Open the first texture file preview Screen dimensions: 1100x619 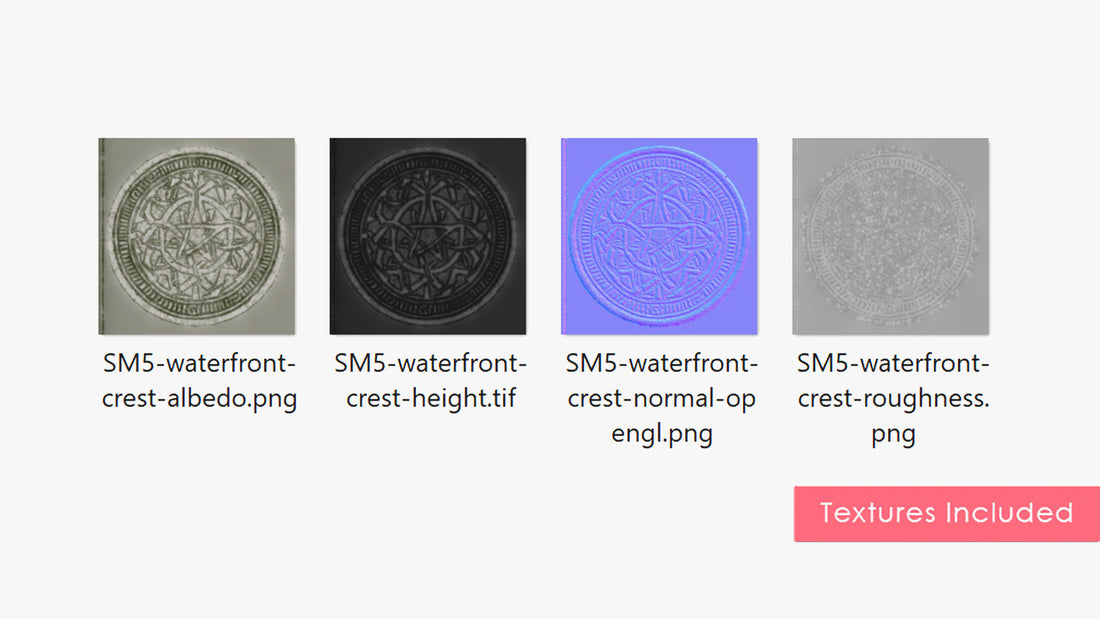pos(197,236)
